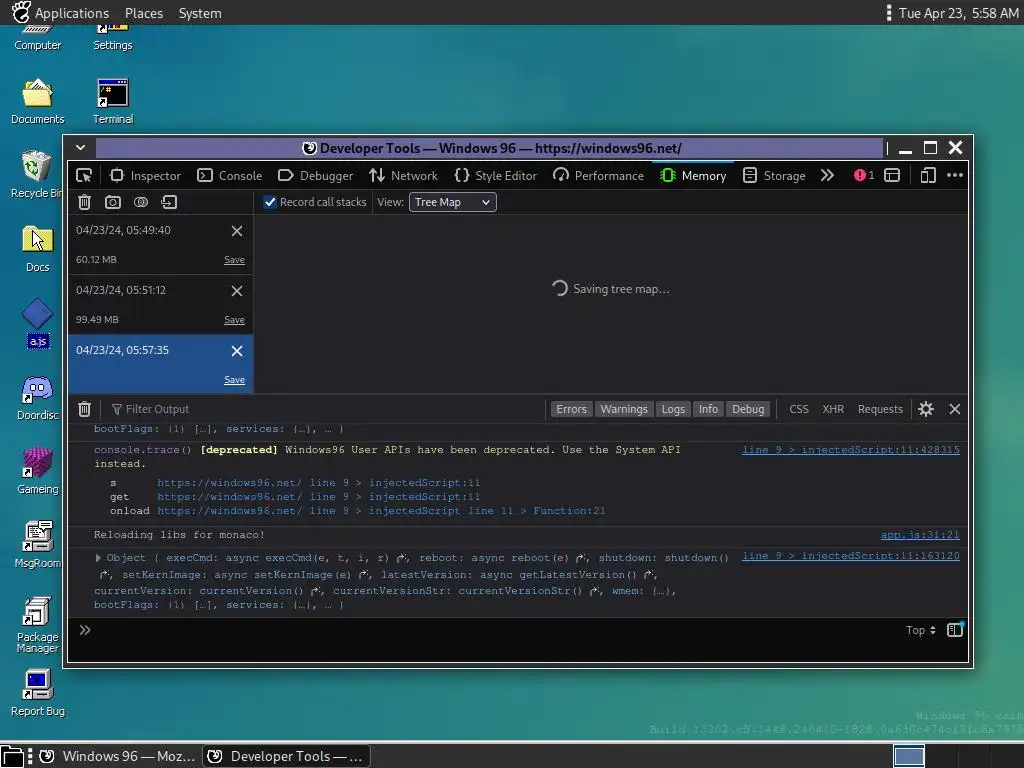Switch to Windows 96 — Mozilla taskbar window
The height and width of the screenshot is (768, 1024).
[118, 756]
